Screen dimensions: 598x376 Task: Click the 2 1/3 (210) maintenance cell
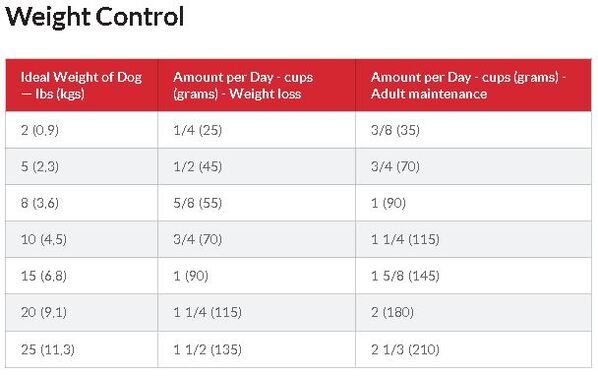(473, 349)
